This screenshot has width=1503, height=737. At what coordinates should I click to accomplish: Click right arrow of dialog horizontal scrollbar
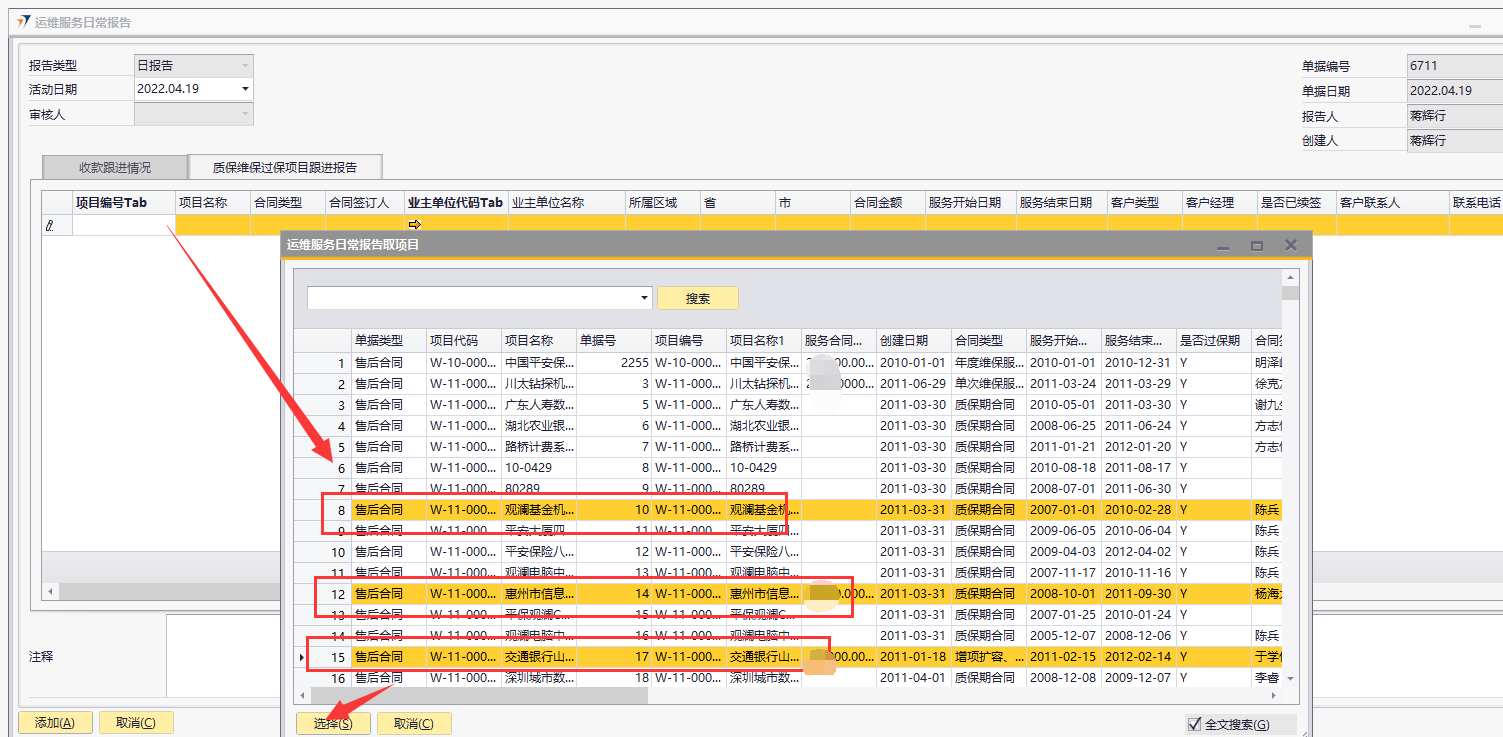click(x=1273, y=695)
